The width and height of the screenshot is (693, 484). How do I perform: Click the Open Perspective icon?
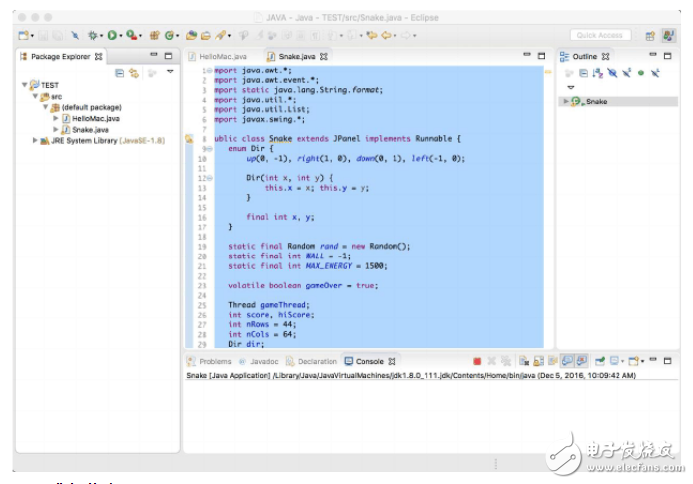650,36
